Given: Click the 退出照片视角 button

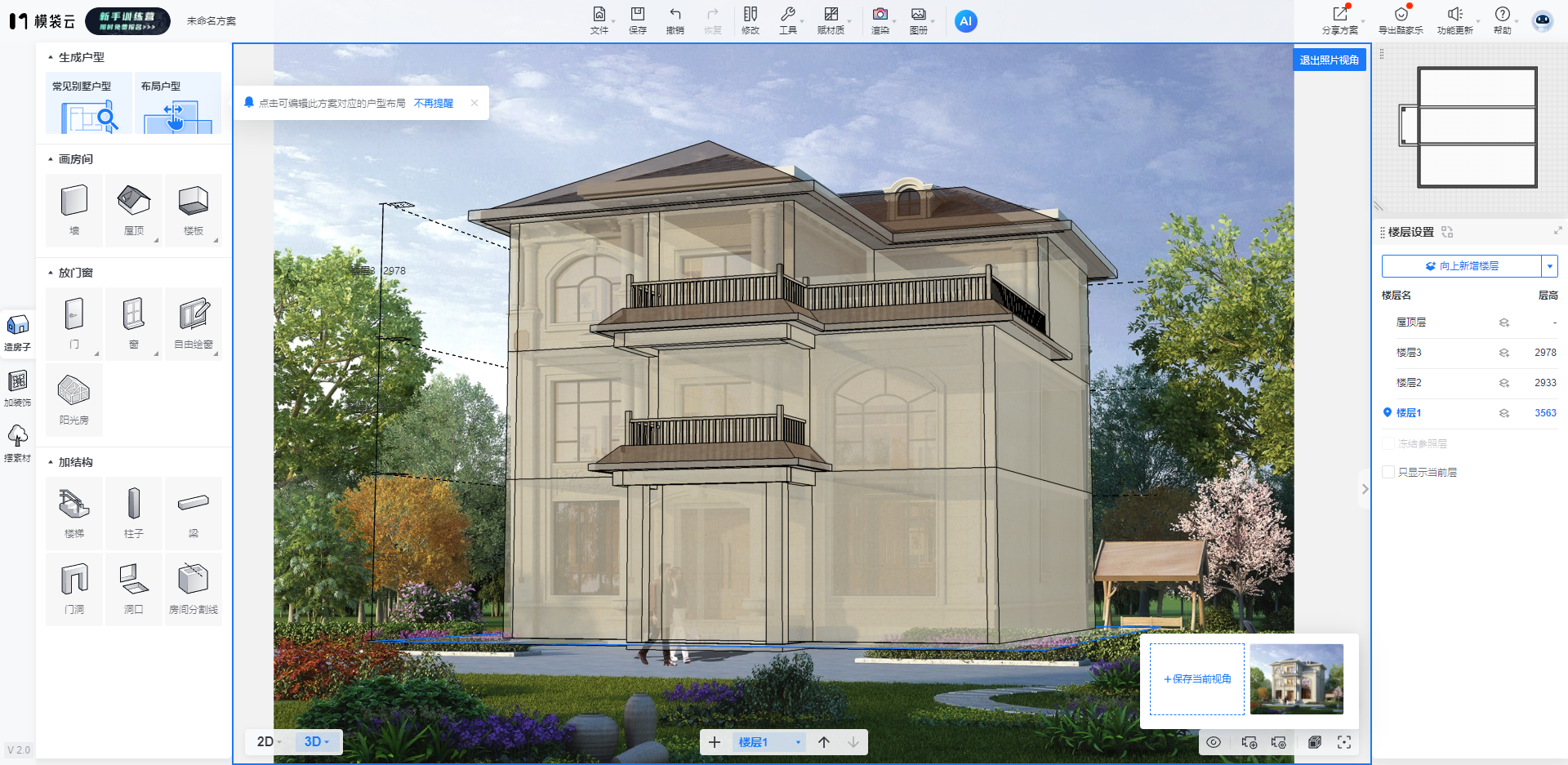Looking at the screenshot, I should click(1329, 60).
